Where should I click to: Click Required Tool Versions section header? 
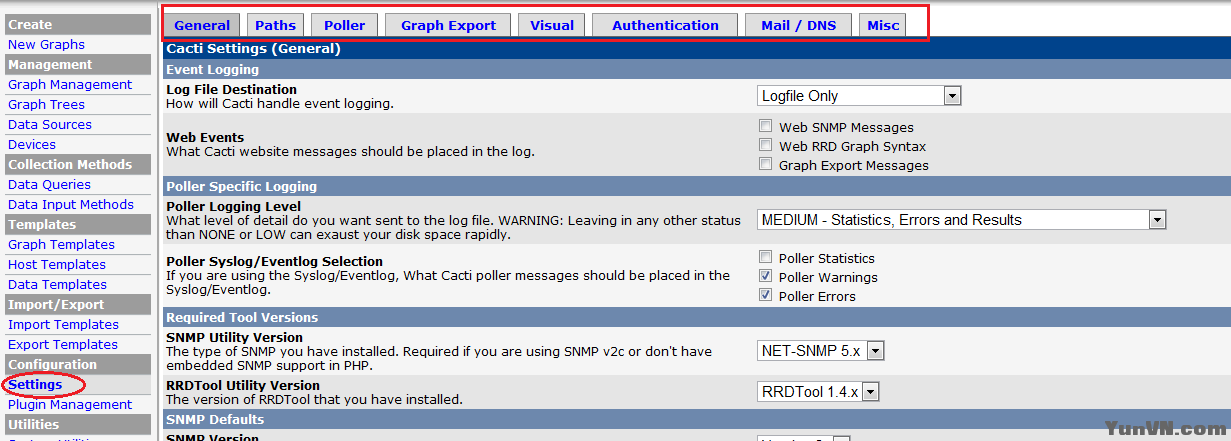(x=697, y=317)
